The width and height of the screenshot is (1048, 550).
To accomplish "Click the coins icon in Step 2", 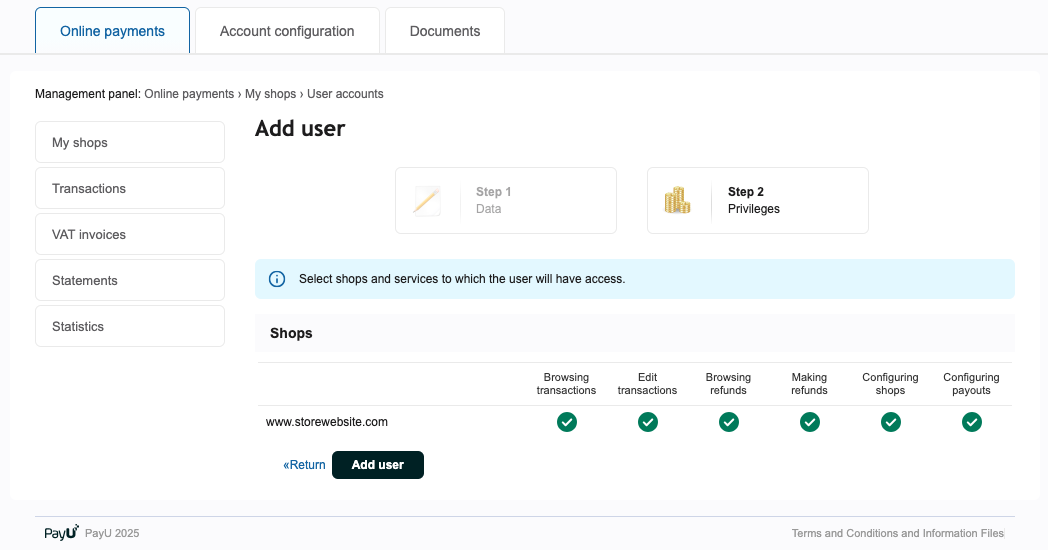I will (x=678, y=200).
